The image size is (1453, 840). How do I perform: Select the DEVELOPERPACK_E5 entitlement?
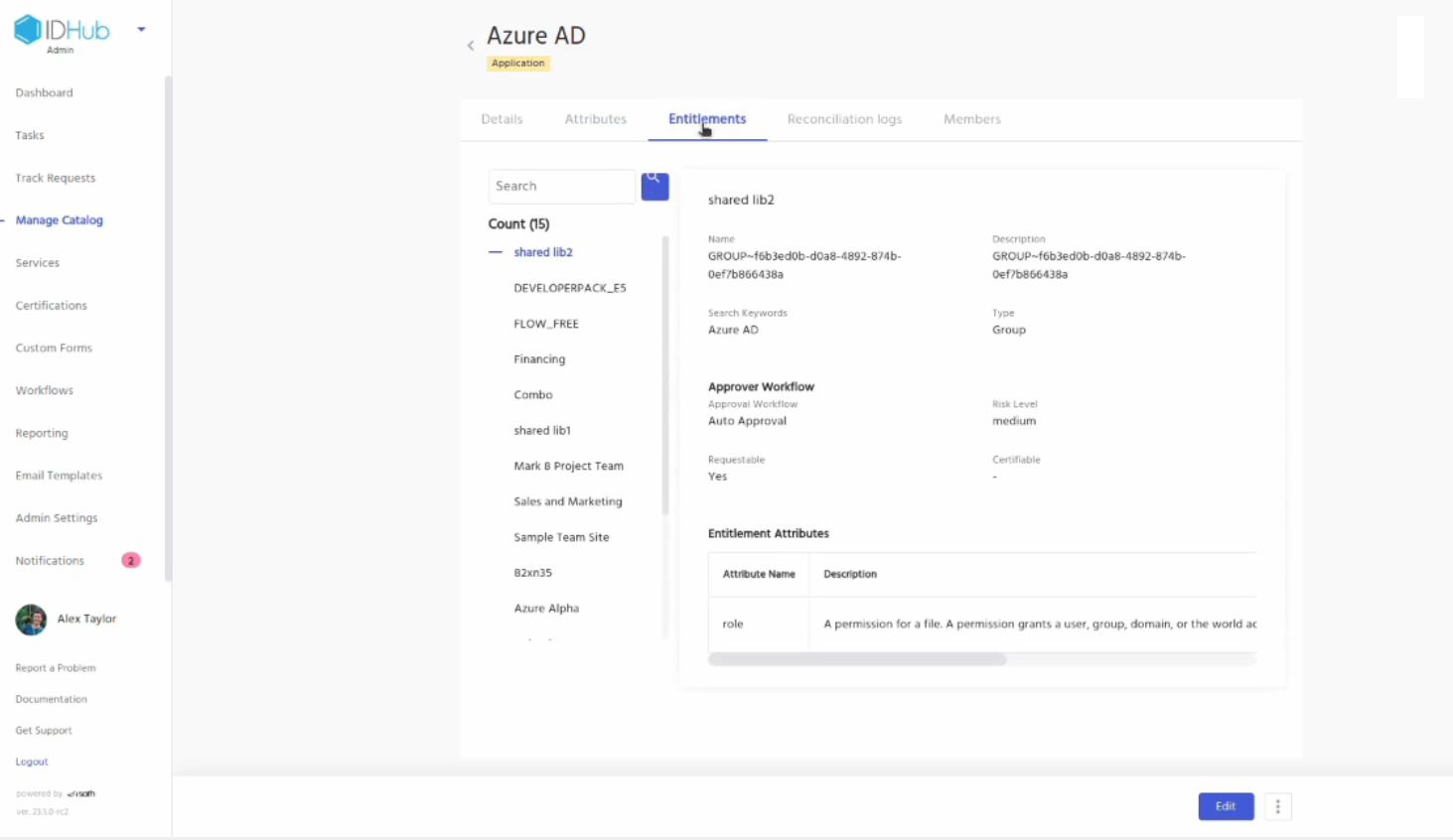(x=569, y=288)
